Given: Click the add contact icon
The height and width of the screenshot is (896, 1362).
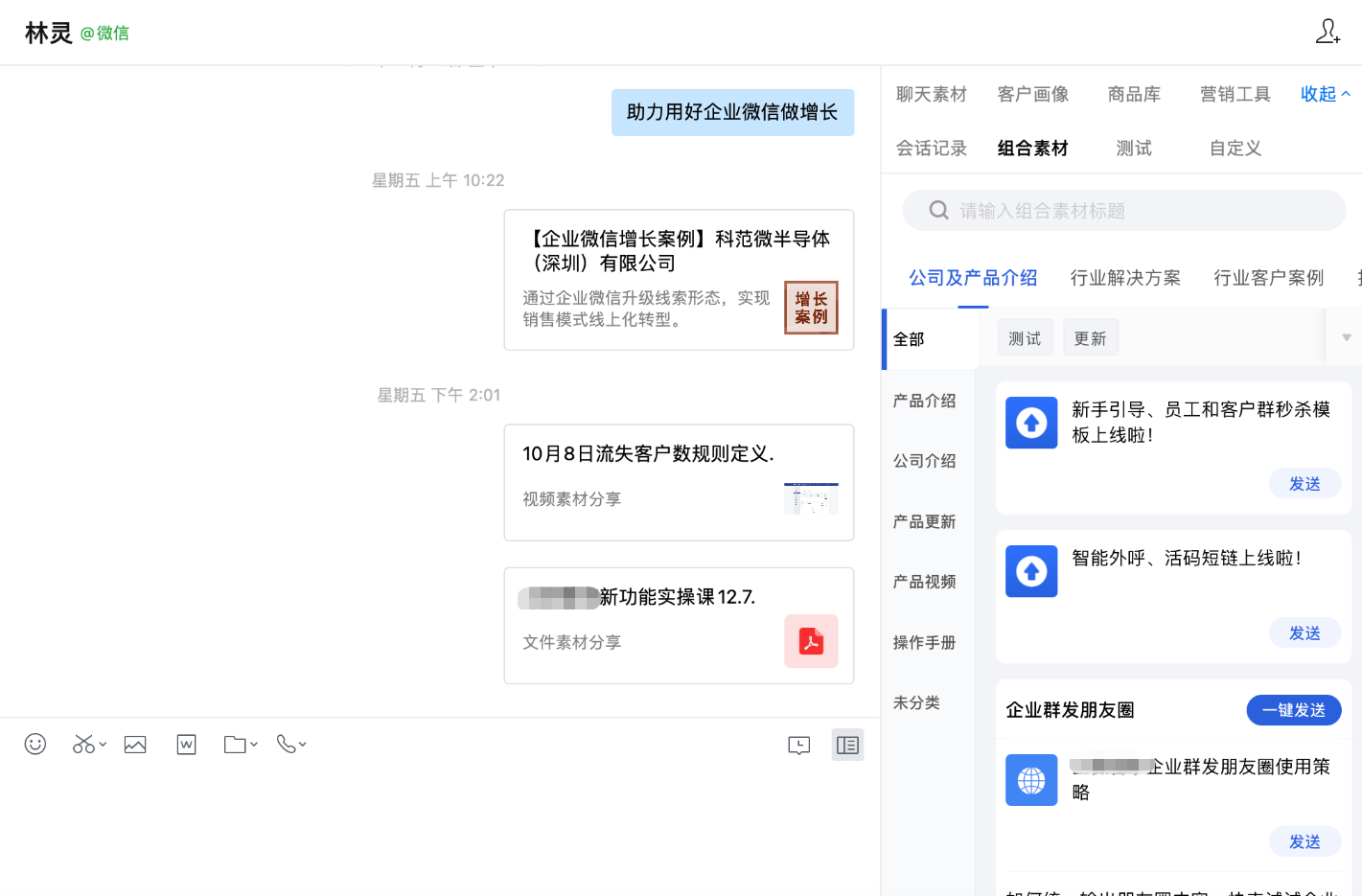Looking at the screenshot, I should point(1327,32).
